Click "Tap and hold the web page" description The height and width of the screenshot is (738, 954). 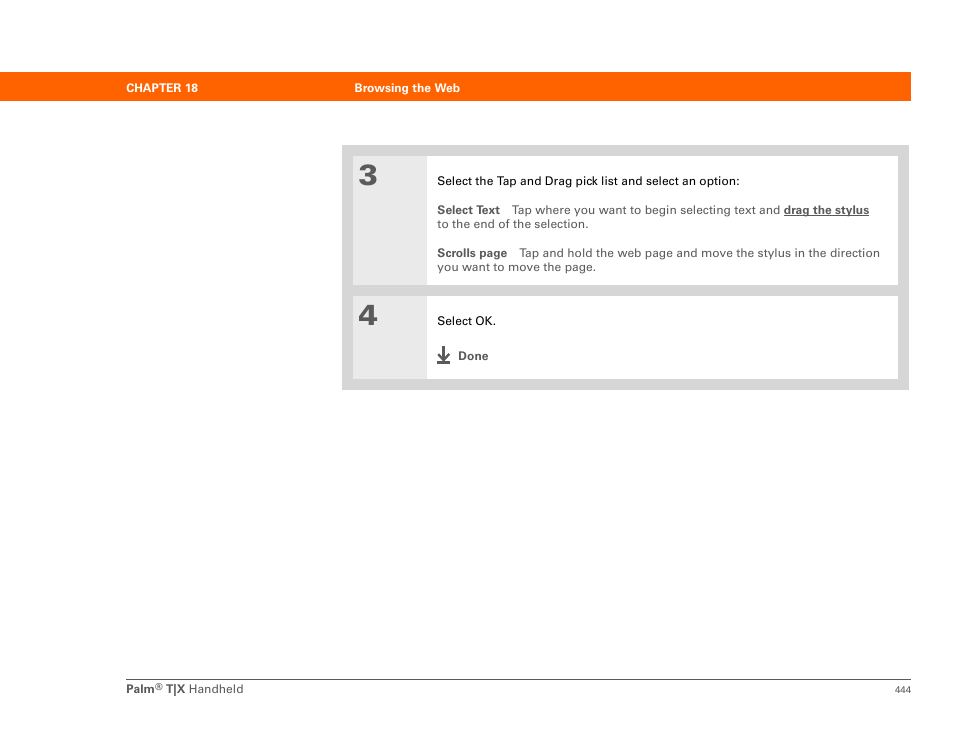(699, 253)
